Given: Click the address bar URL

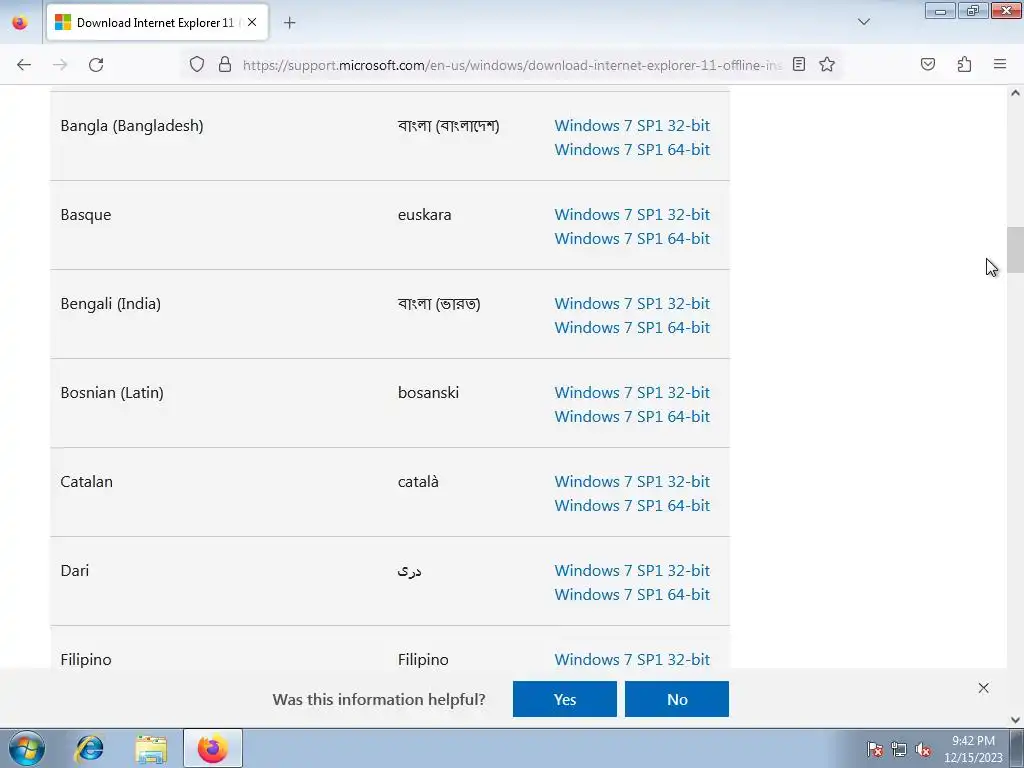Looking at the screenshot, I should (512, 65).
